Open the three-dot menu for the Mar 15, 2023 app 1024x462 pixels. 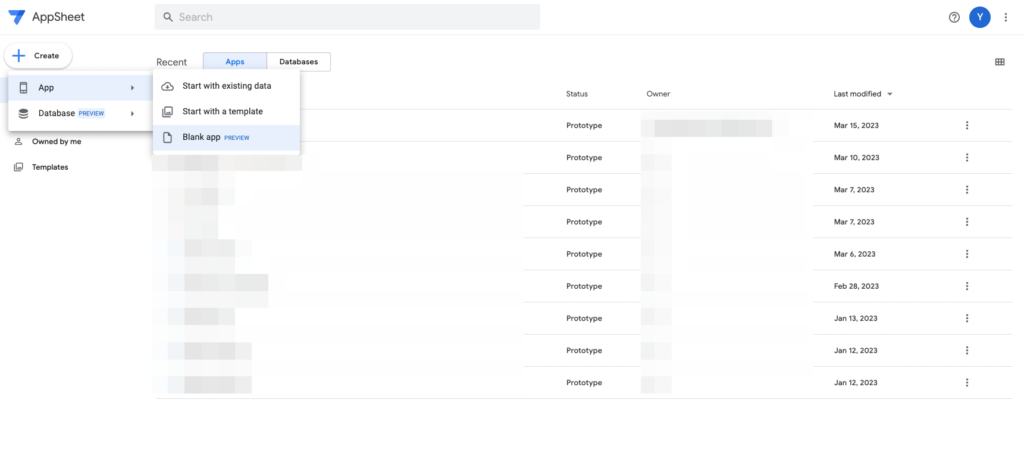click(967, 126)
